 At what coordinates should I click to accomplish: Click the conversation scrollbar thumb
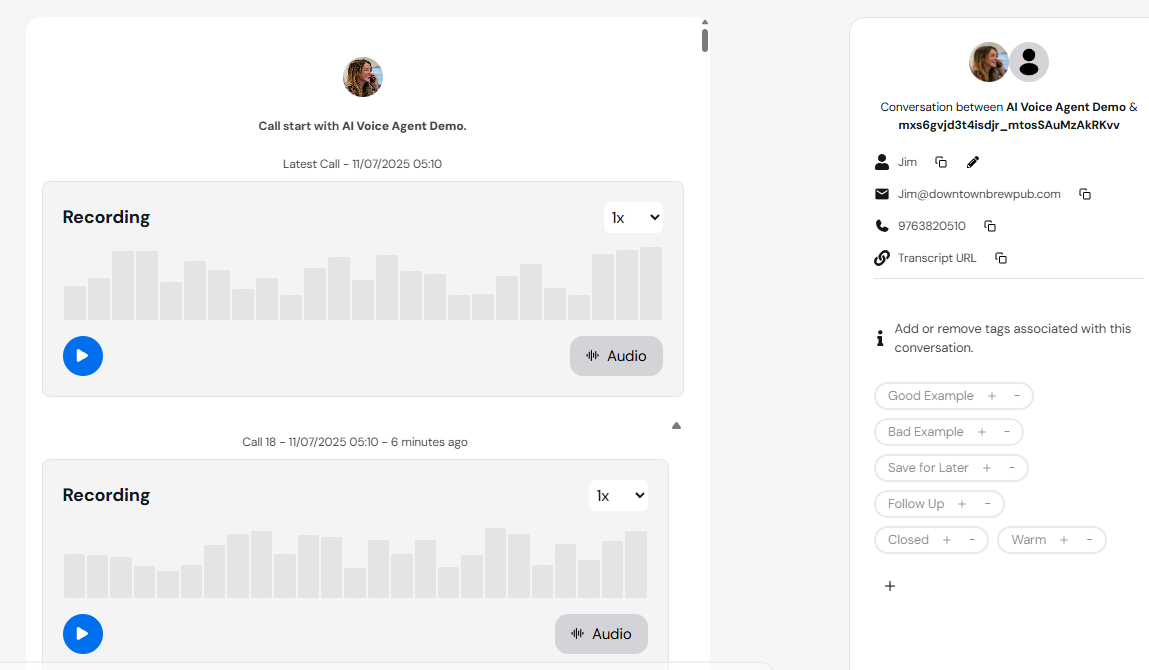click(705, 40)
